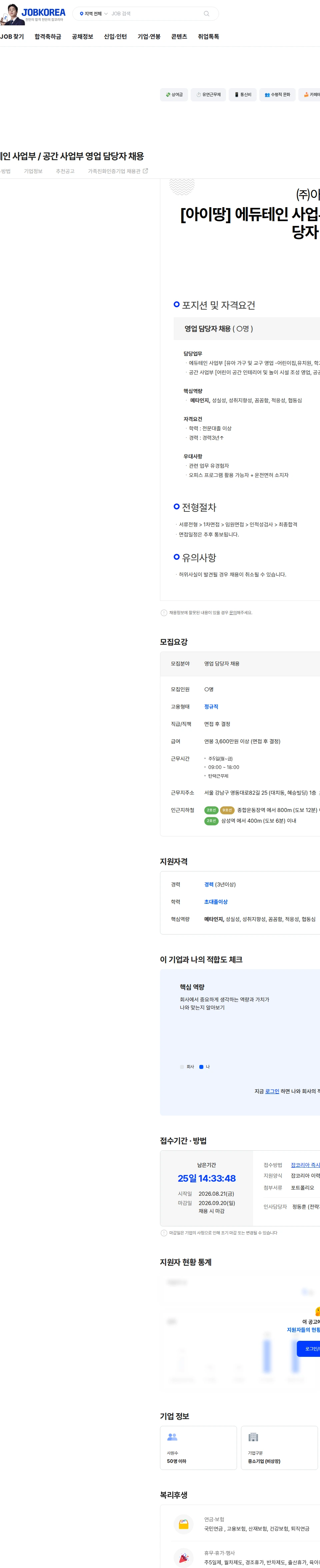
Task: Click the 2026.08.21(금) start date
Action: 216,1194
